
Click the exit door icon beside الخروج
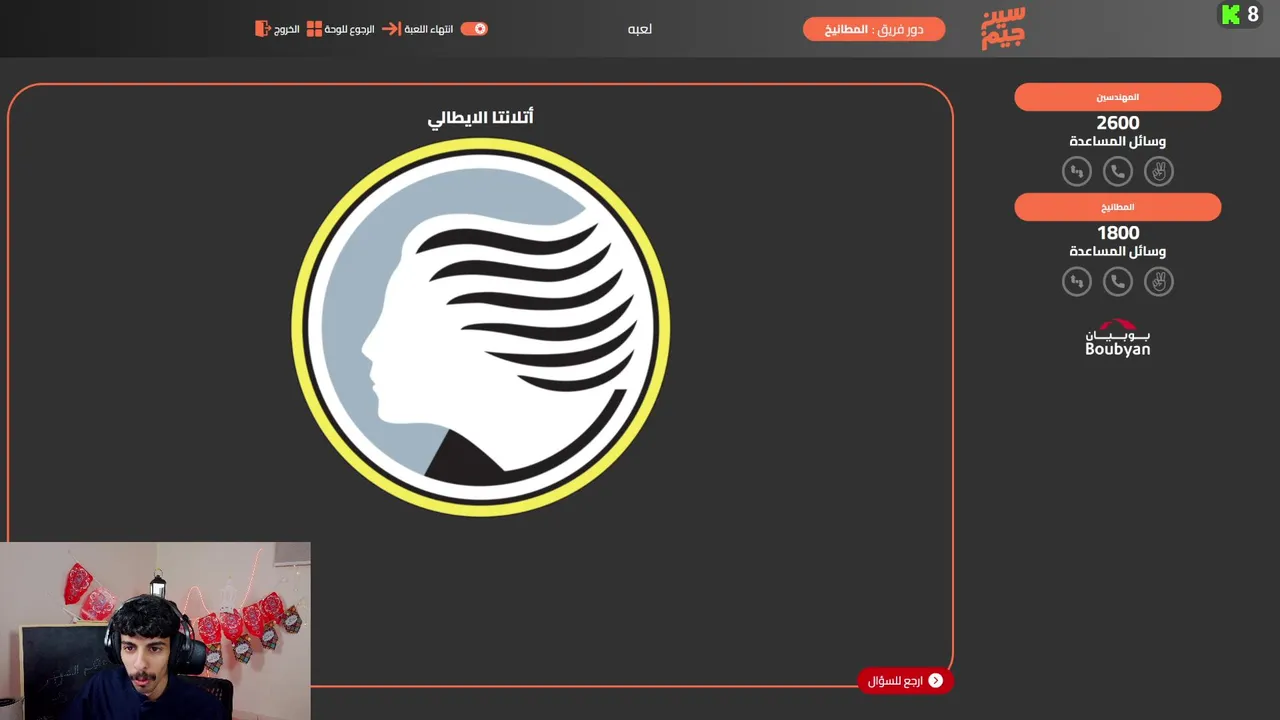coord(262,29)
